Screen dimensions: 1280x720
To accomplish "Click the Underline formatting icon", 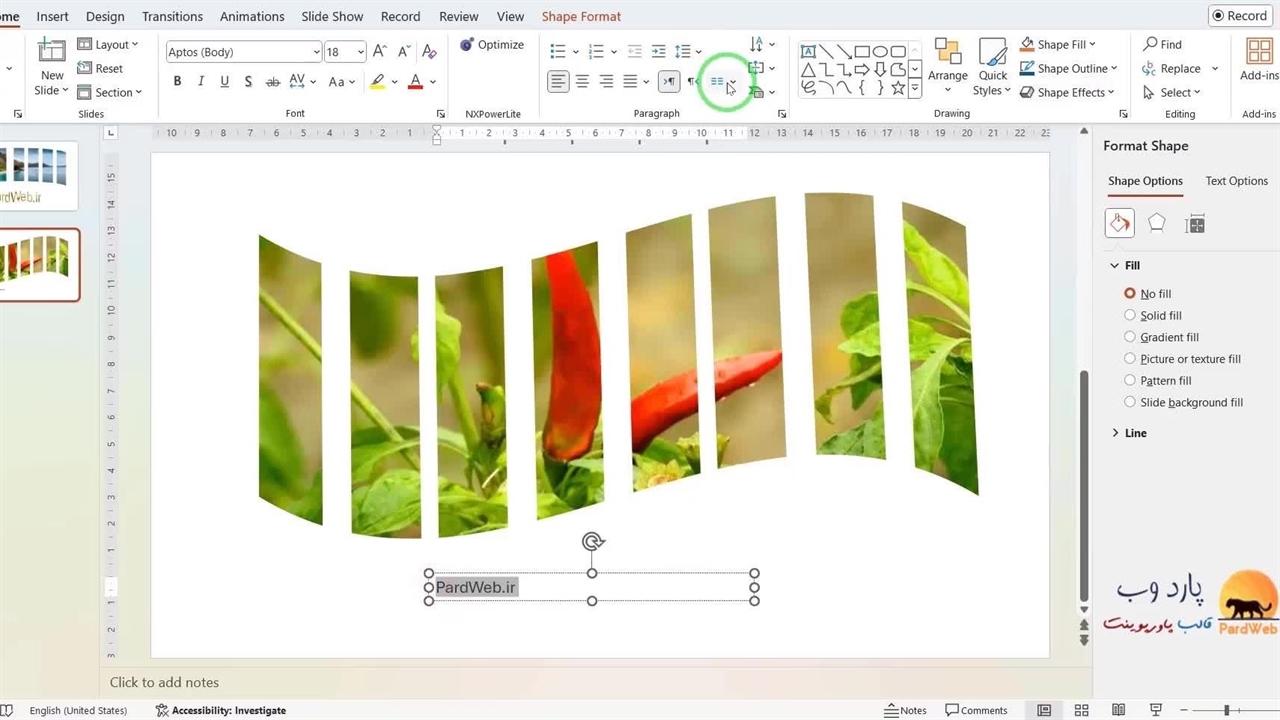I will pyautogui.click(x=224, y=82).
